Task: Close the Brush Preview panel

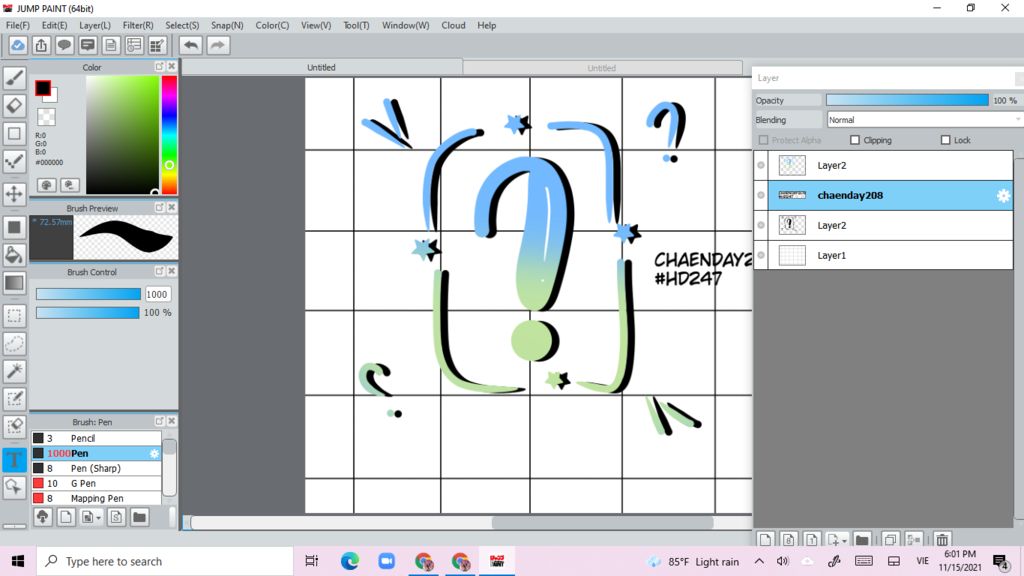Action: [x=172, y=207]
